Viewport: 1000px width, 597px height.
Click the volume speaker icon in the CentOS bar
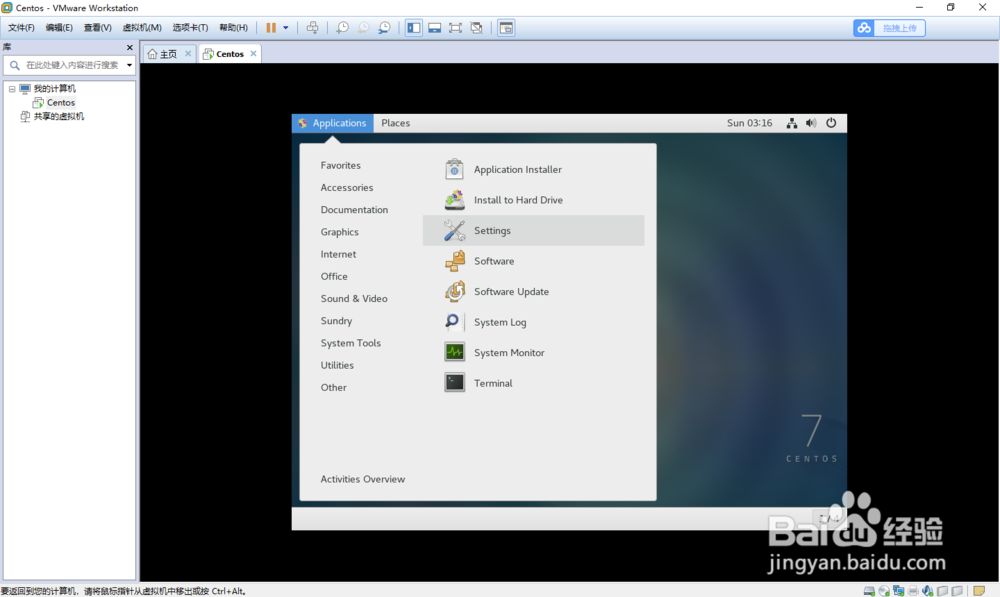click(x=811, y=123)
